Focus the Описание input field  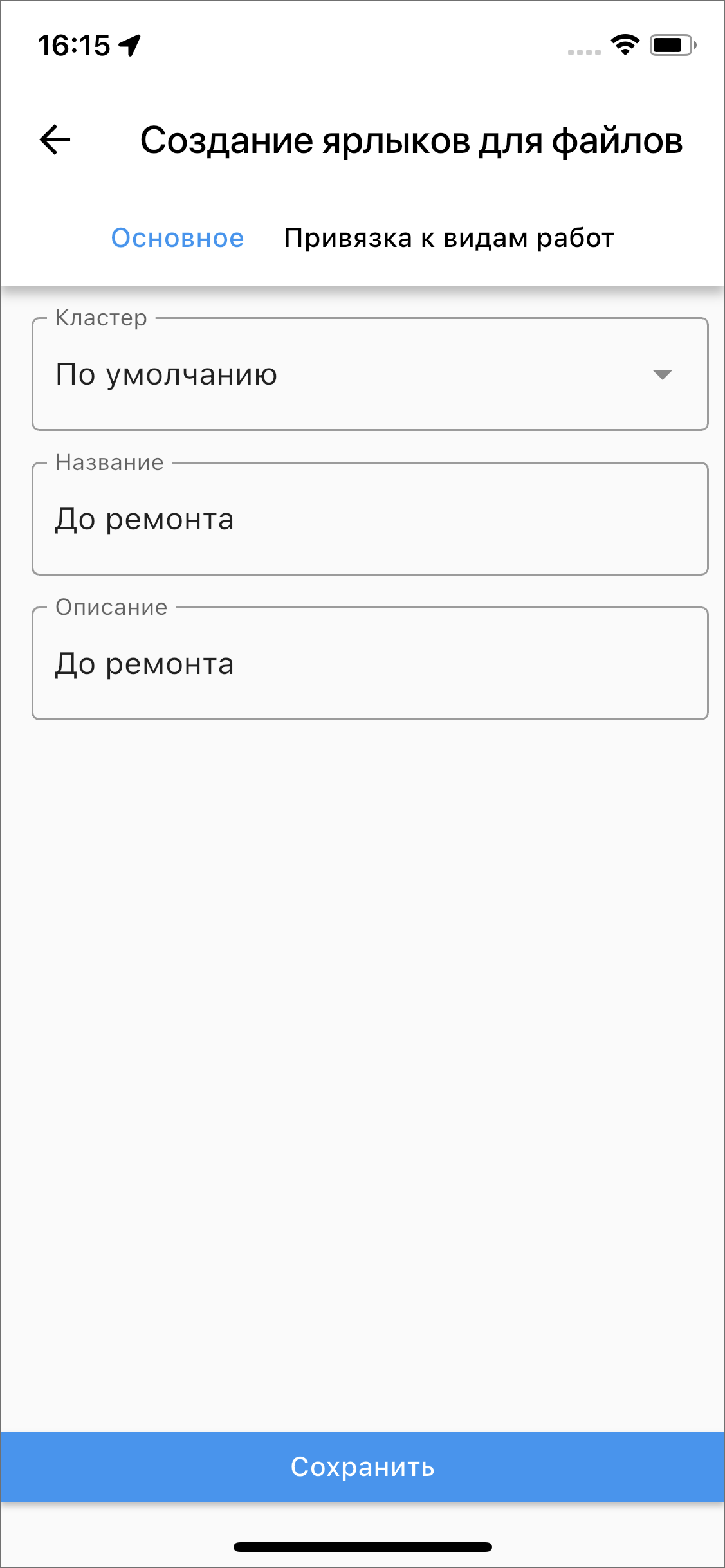pos(370,664)
